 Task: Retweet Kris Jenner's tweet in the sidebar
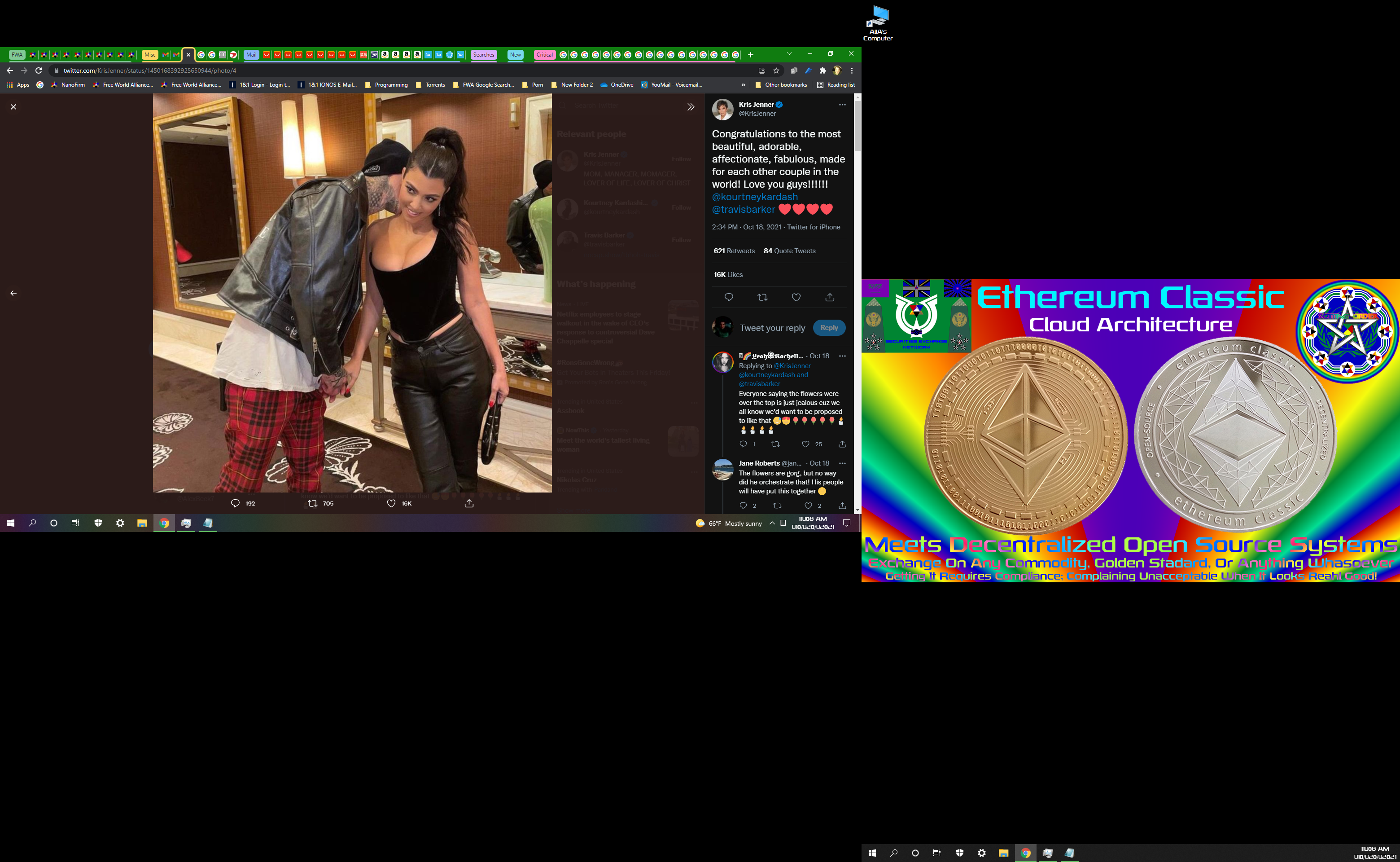[x=762, y=297]
